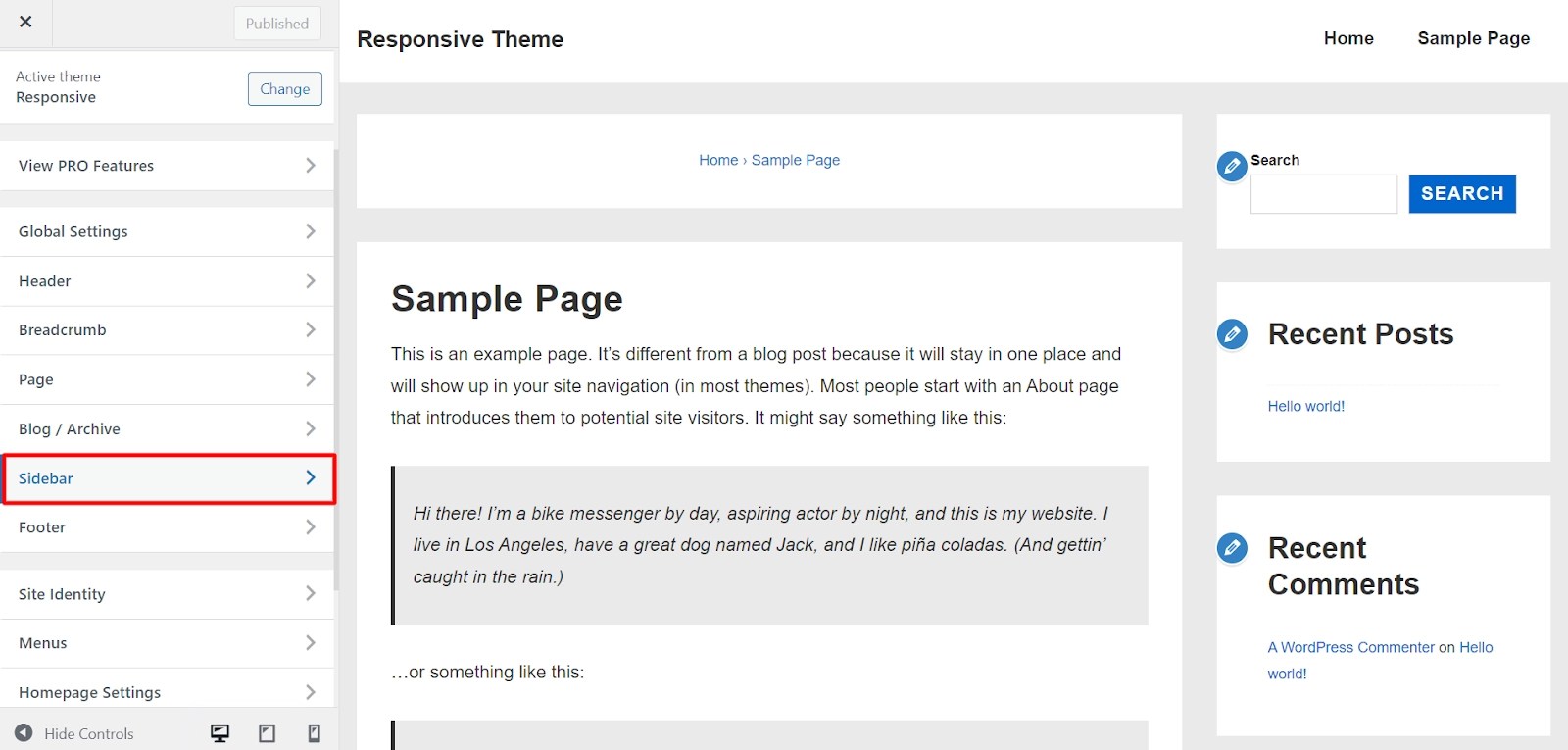Expand the Sidebar section chevron
Viewport: 1568px width, 750px height.
[x=311, y=477]
